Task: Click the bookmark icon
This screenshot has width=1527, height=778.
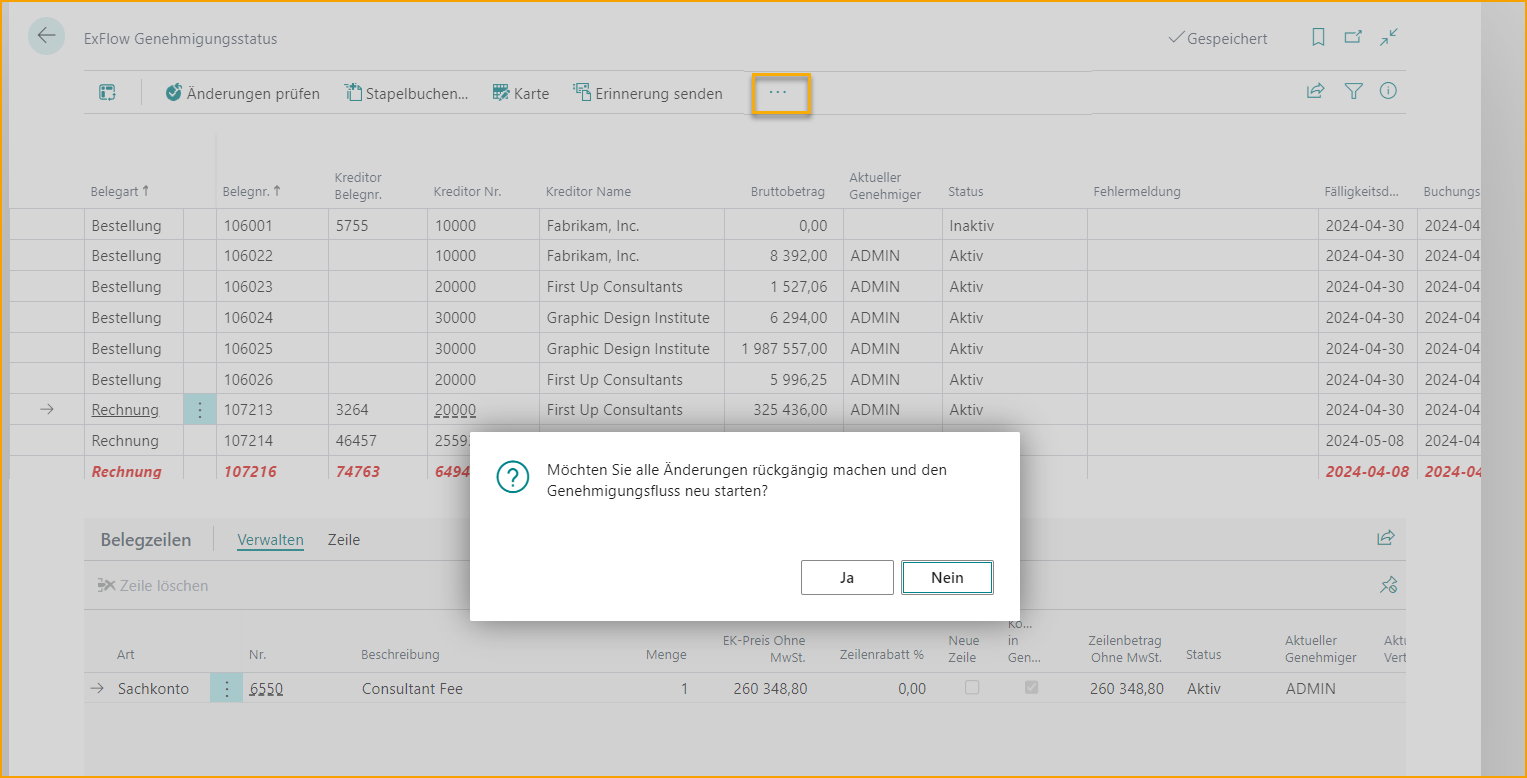Action: pos(1318,38)
